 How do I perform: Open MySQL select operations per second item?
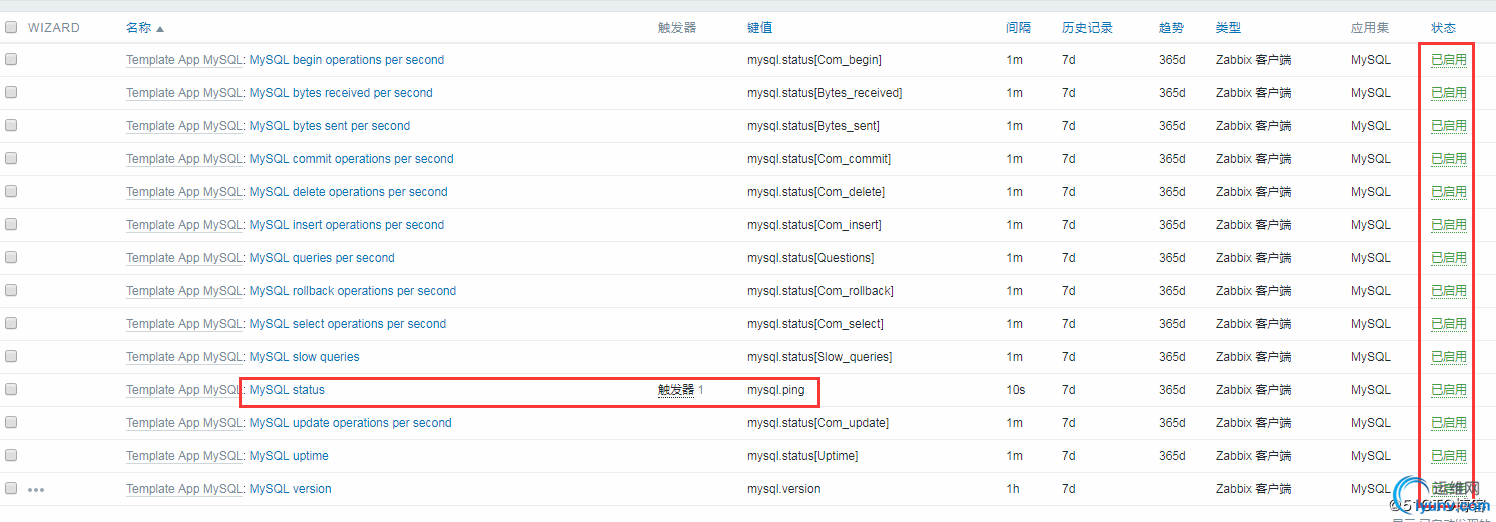347,324
